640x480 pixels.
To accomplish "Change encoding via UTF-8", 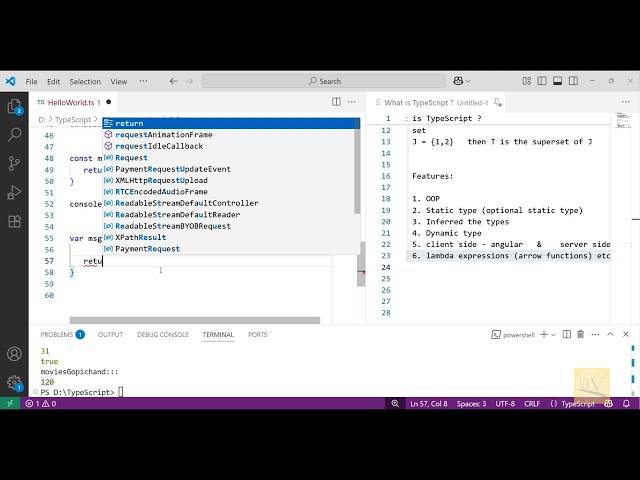I will click(x=505, y=404).
